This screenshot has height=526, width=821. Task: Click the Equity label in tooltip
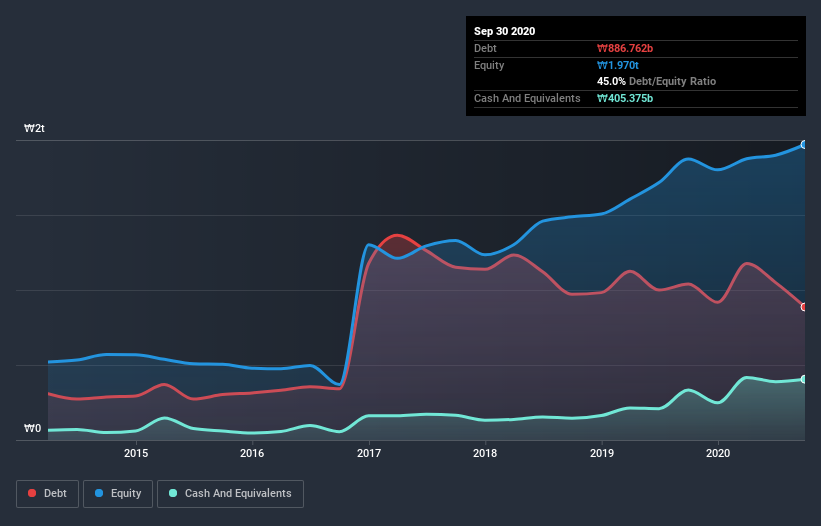coord(489,65)
